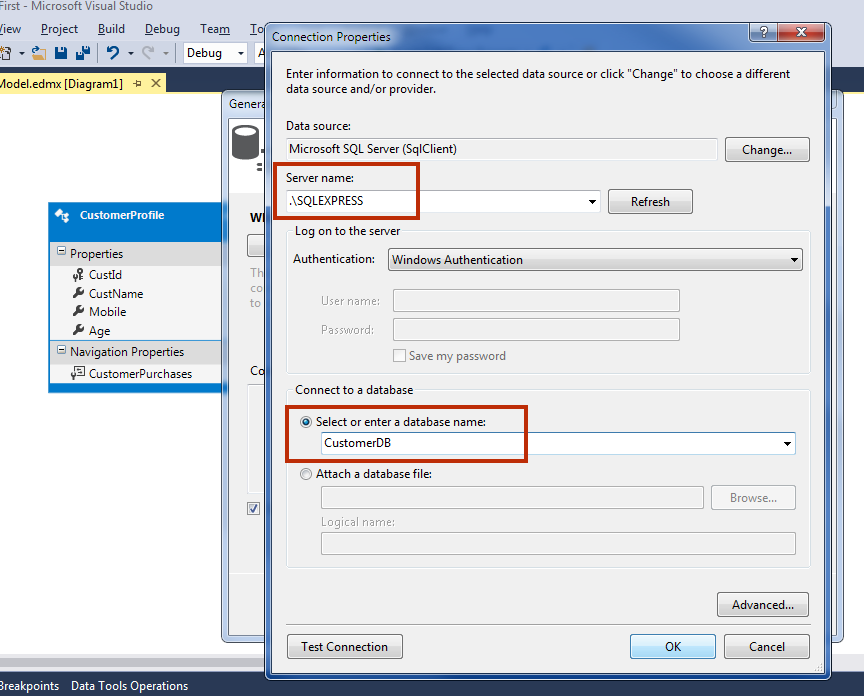Pin the Model.edmx [Diagram1] tab
Image resolution: width=864 pixels, height=696 pixels.
(x=137, y=83)
